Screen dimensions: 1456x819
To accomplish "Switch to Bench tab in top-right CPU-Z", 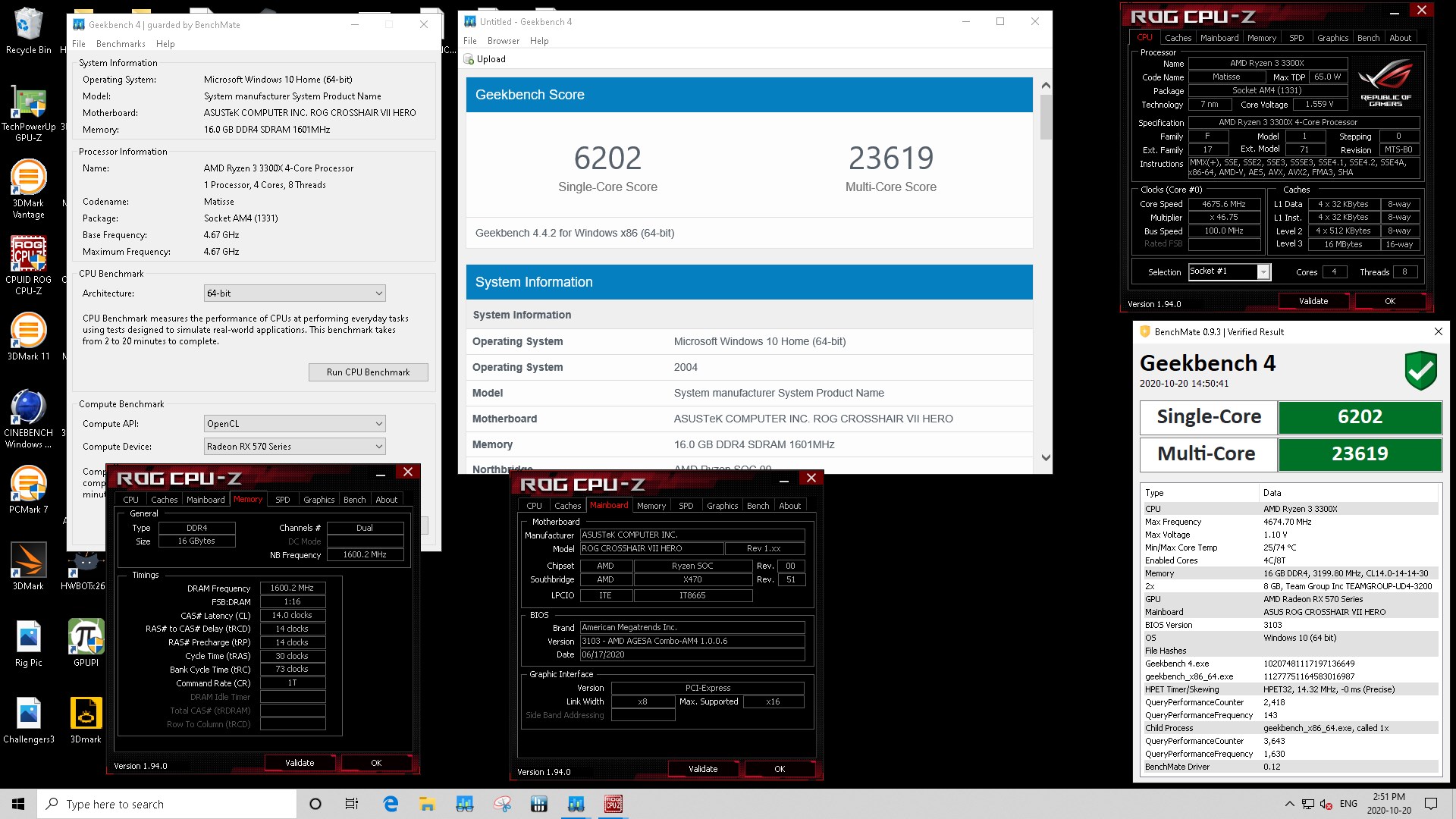I will (1368, 38).
